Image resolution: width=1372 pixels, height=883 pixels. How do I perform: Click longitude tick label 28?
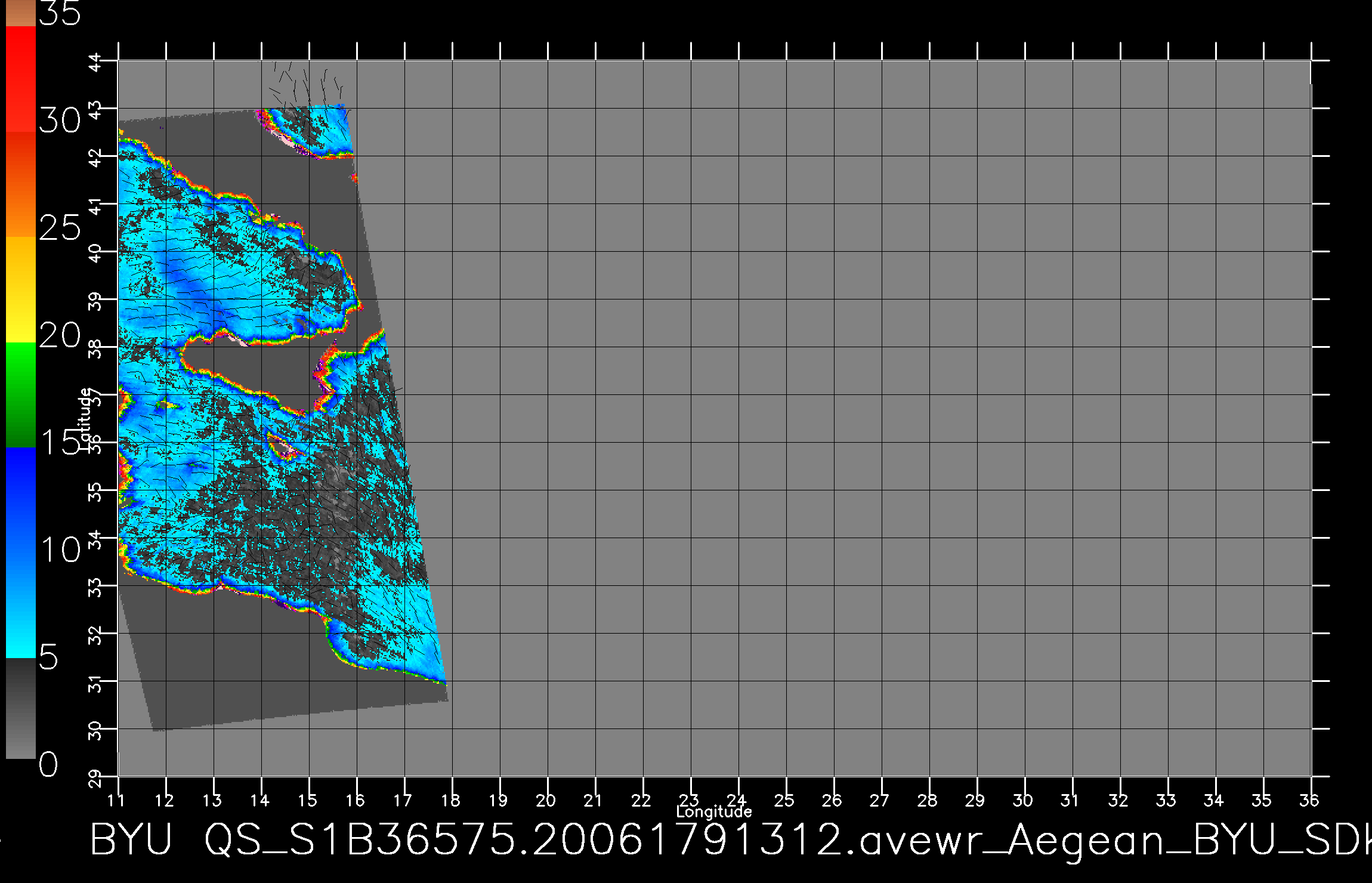click(928, 800)
